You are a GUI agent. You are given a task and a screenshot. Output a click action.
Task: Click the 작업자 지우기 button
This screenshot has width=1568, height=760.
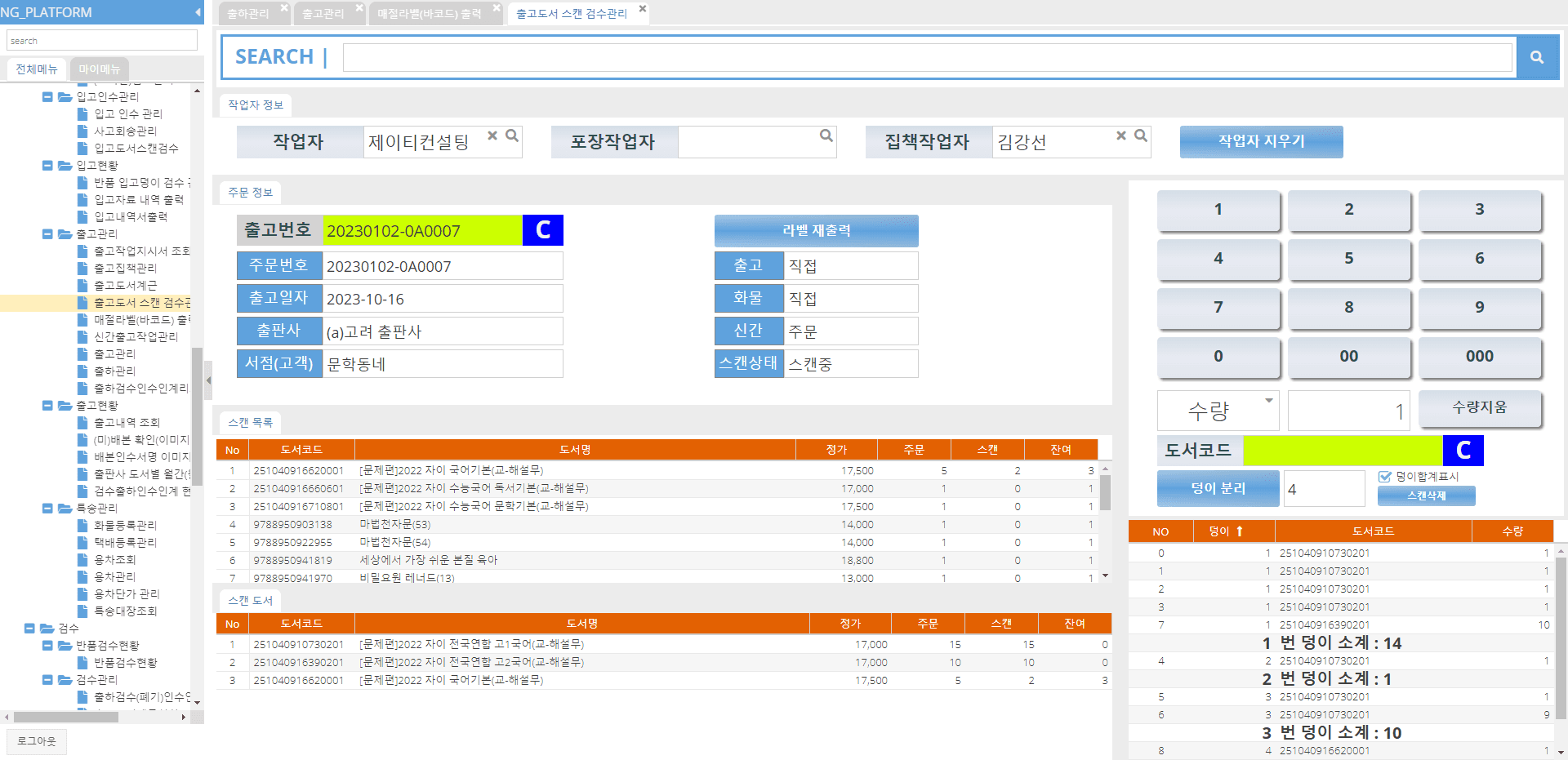1261,141
